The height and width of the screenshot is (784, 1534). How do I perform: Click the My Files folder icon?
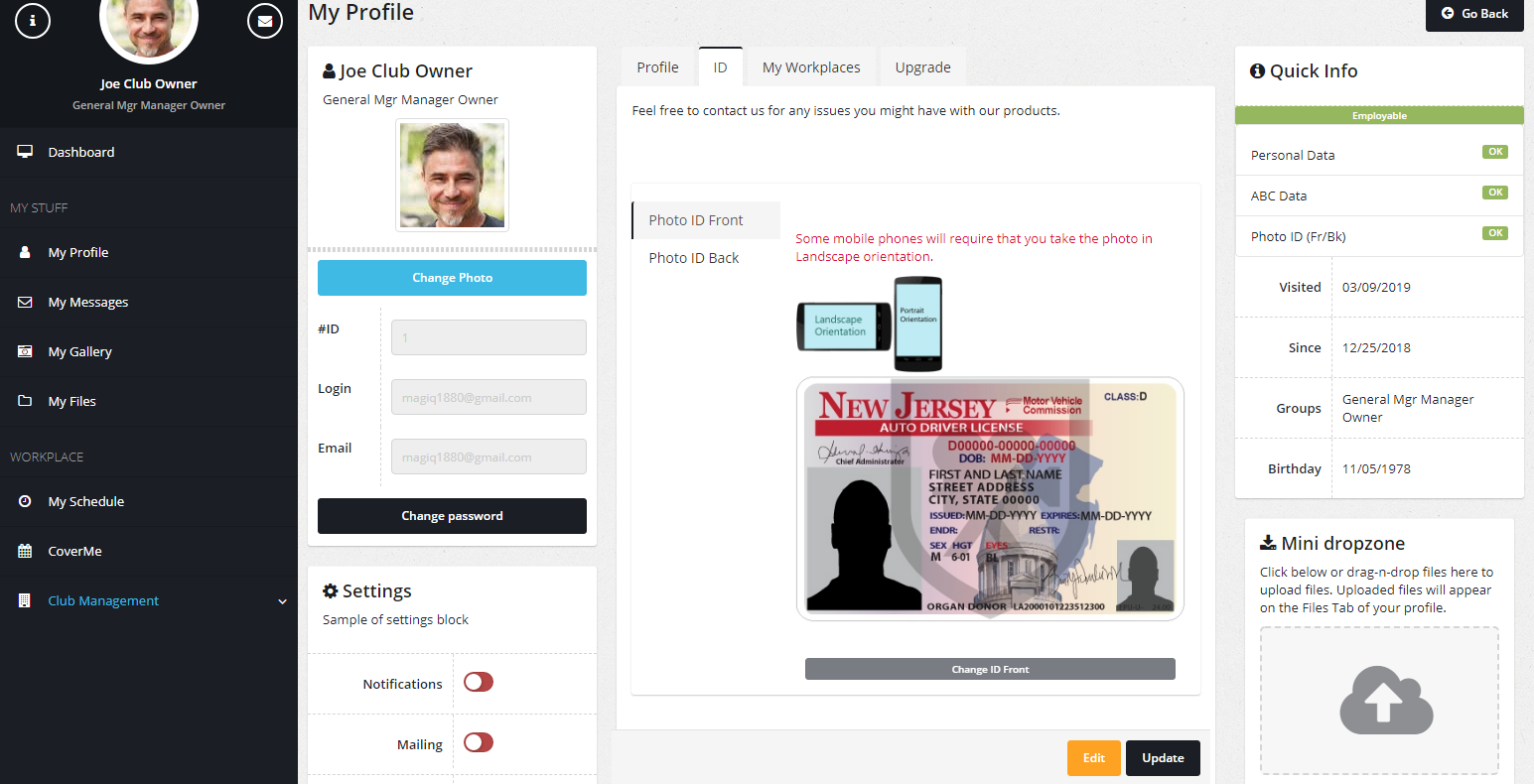pyautogui.click(x=25, y=401)
